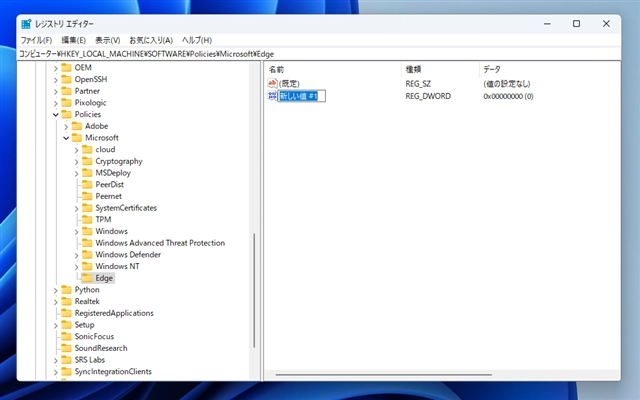Open the 表示(V) menu
Image resolution: width=640 pixels, height=400 pixels.
point(108,40)
